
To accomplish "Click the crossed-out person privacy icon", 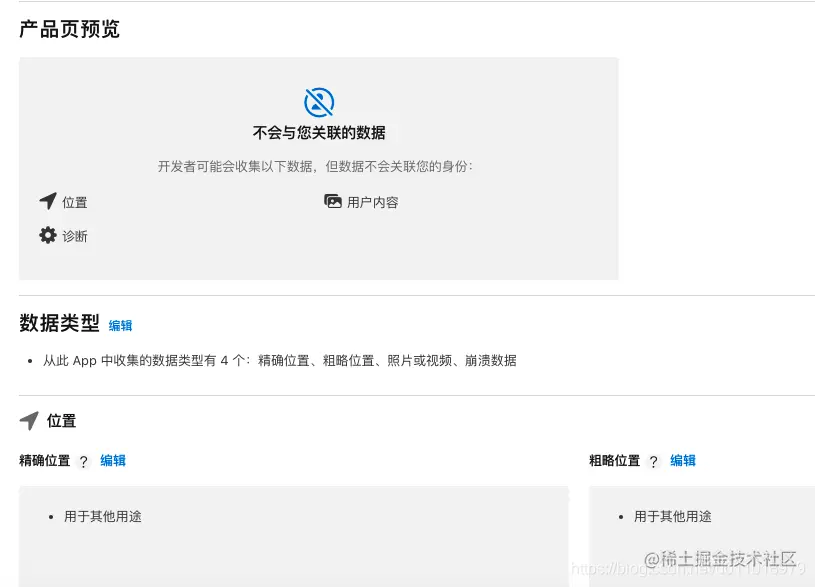I will pyautogui.click(x=319, y=102).
